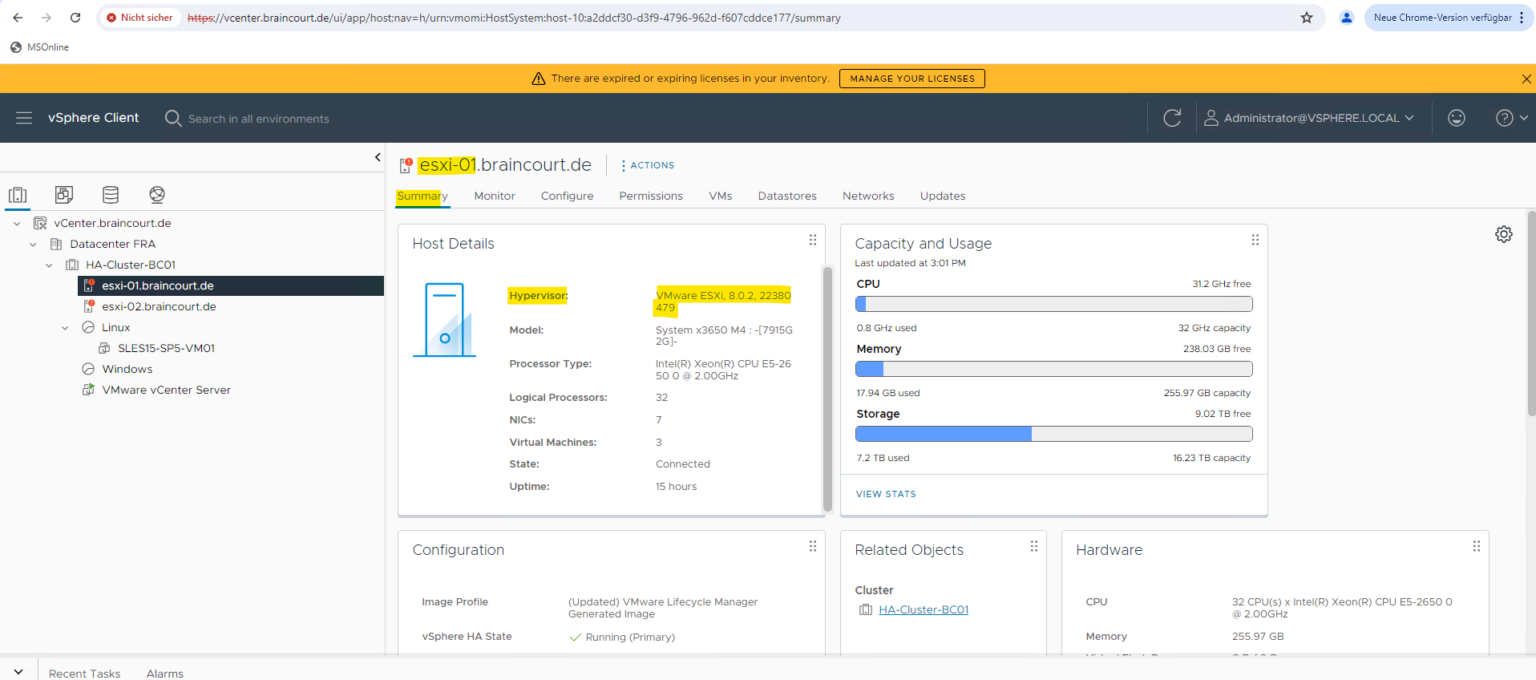Open the Capacity and Usage gear icon
This screenshot has height=680, width=1536.
click(1504, 233)
